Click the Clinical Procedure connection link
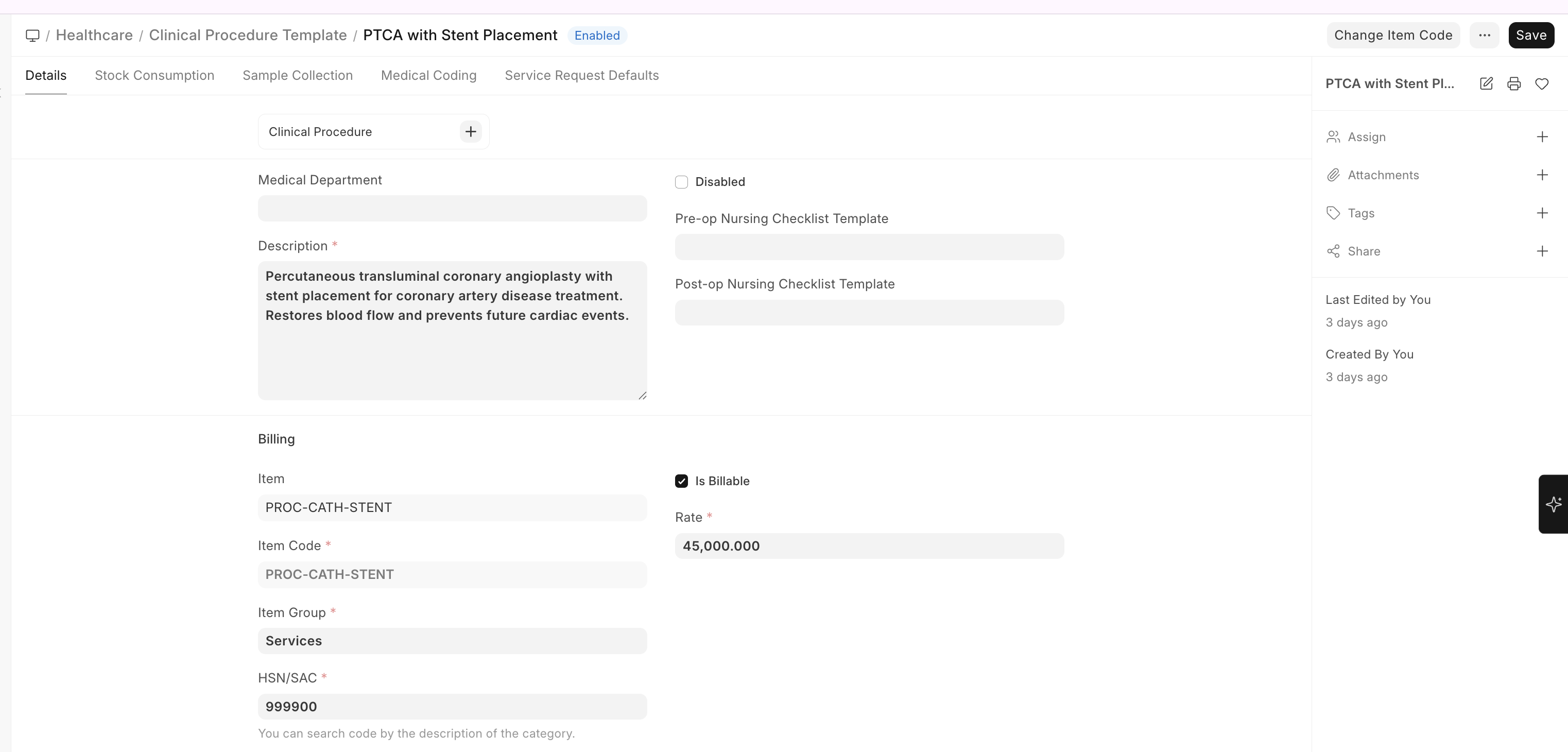Screen dimensions: 1568x752 [x=320, y=132]
